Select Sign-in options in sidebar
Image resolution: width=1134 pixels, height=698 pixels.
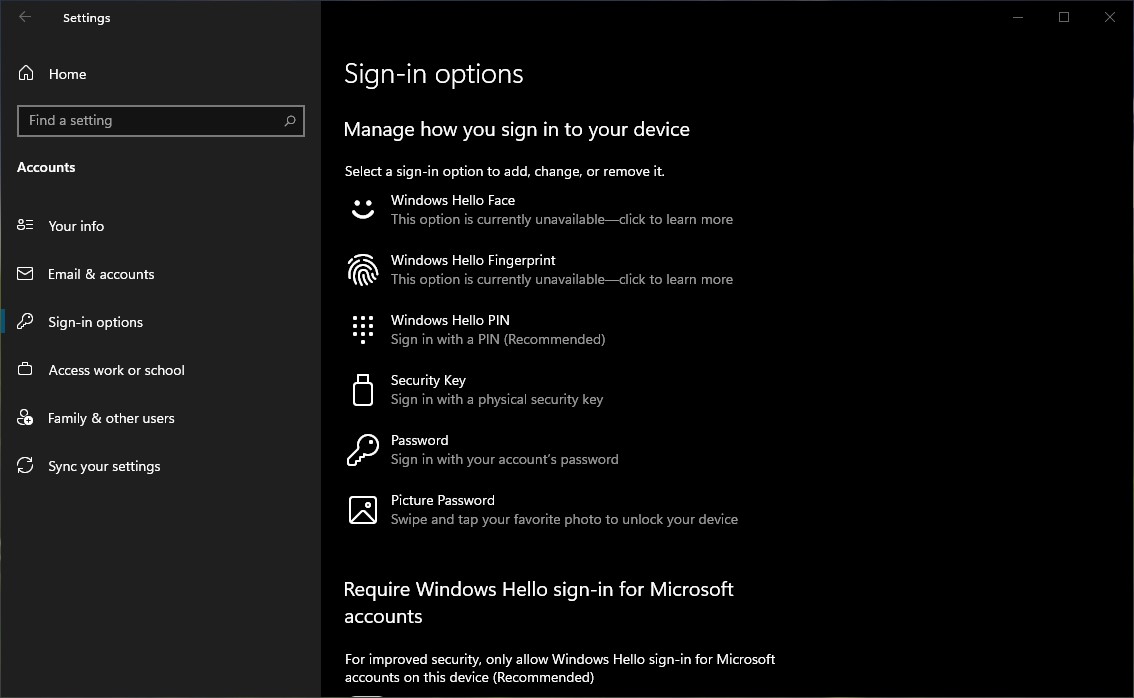click(161, 322)
